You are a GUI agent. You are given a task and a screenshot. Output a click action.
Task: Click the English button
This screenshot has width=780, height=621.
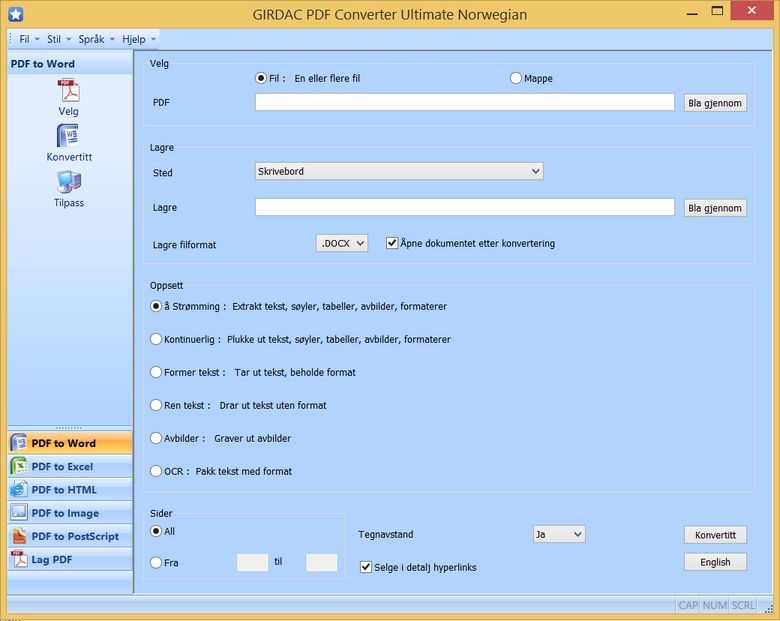click(715, 562)
